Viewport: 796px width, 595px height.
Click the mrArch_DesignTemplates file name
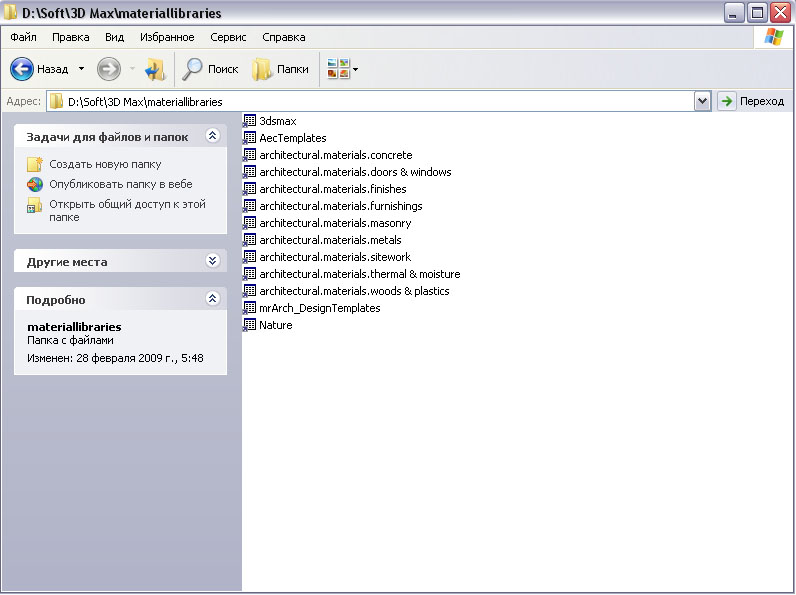click(319, 308)
